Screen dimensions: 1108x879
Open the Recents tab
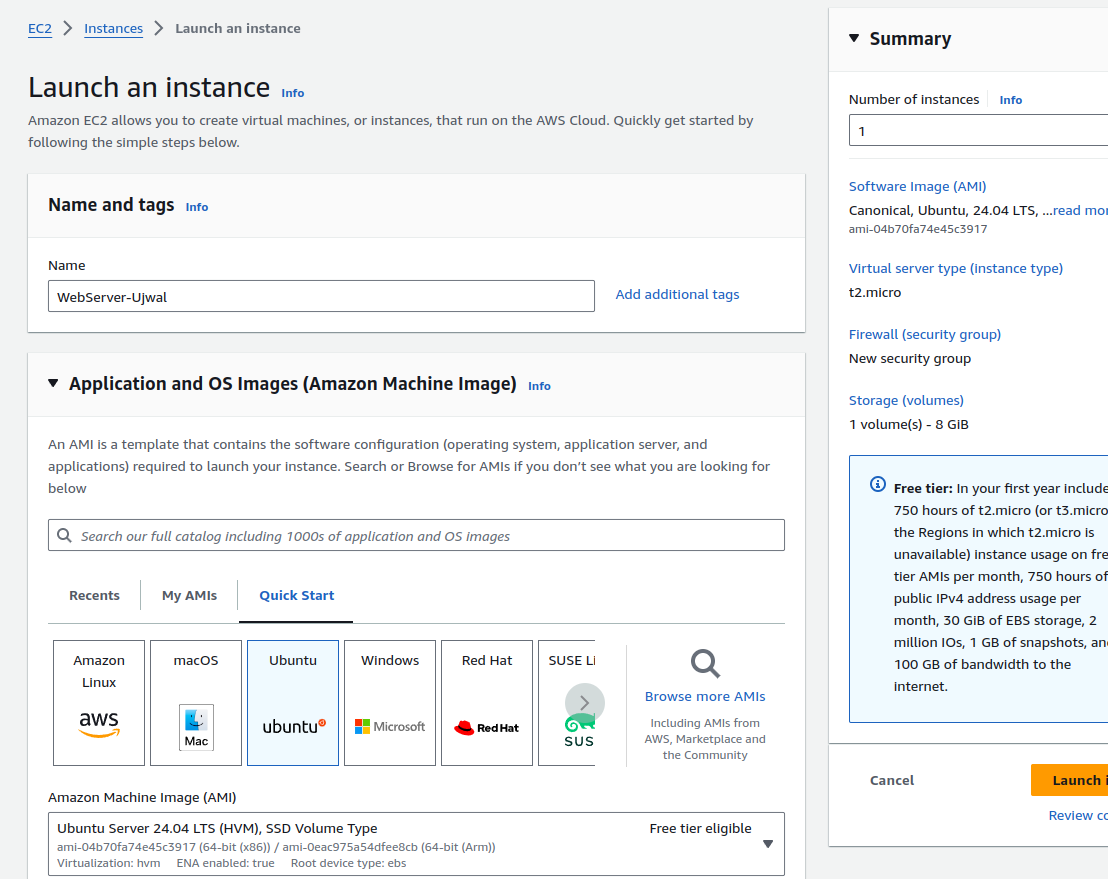94,594
